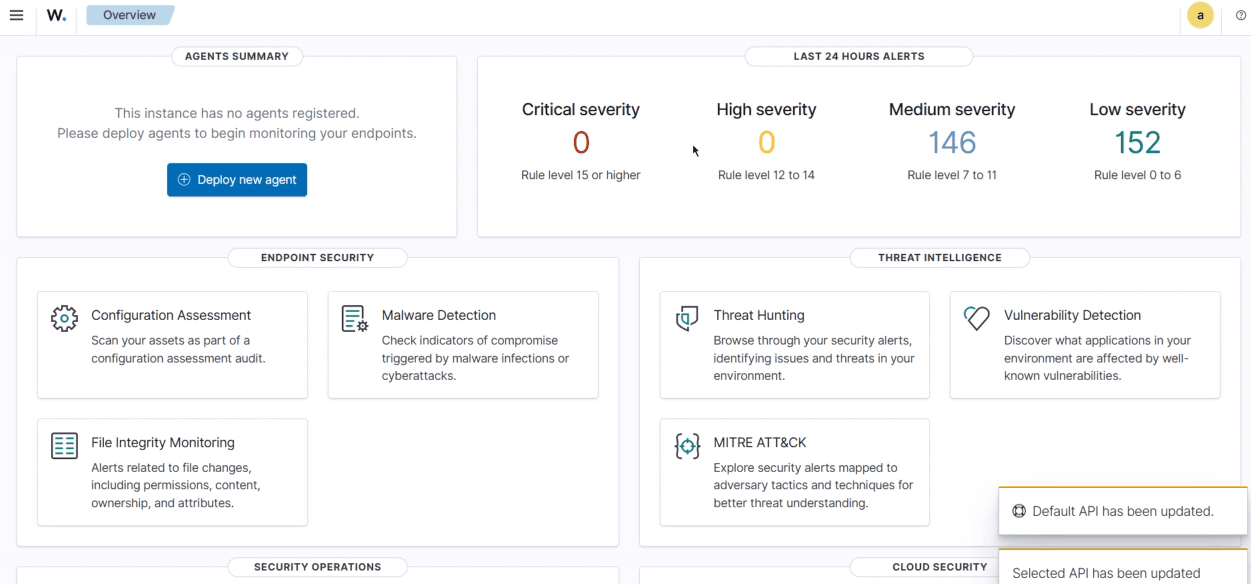Click the THREAT INTELLIGENCE section header

coord(940,257)
